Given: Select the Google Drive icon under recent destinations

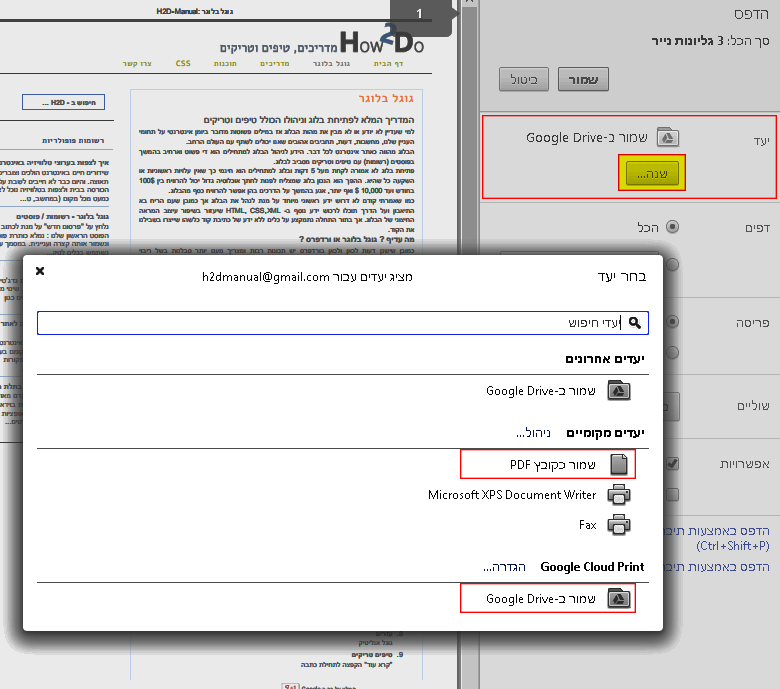Looking at the screenshot, I should (619, 391).
